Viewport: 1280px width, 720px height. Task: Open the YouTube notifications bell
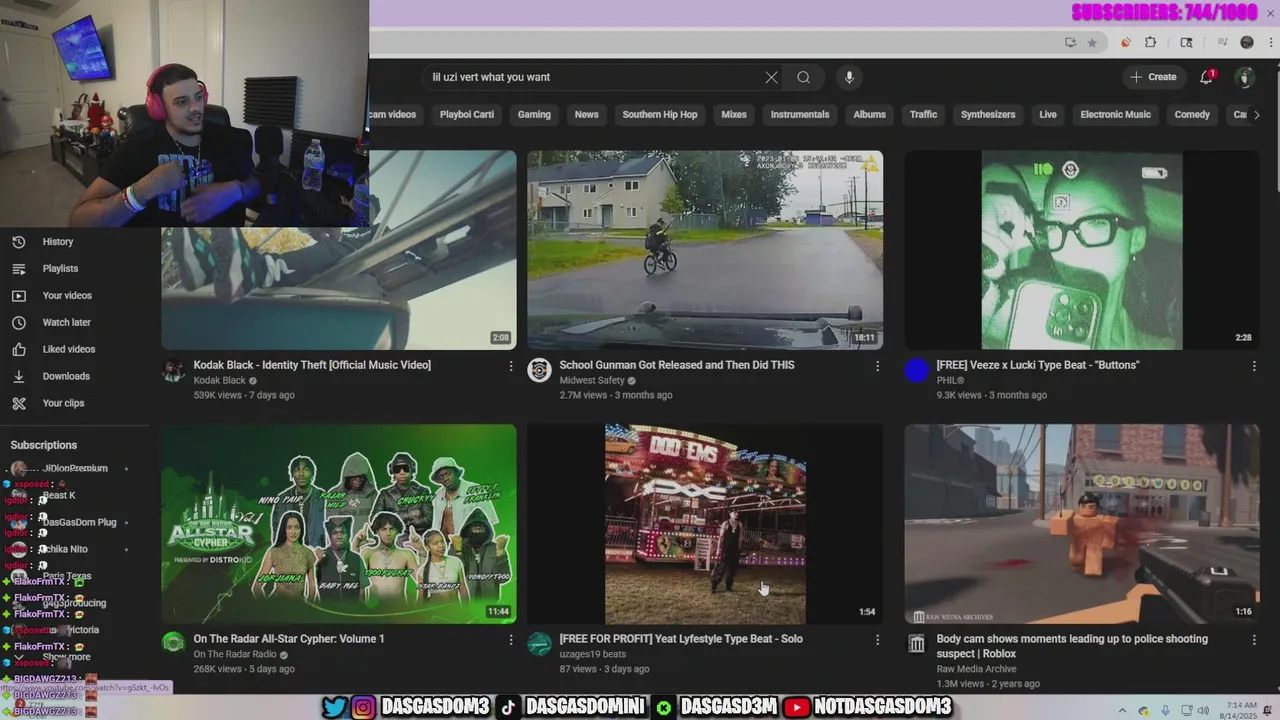(x=1206, y=77)
